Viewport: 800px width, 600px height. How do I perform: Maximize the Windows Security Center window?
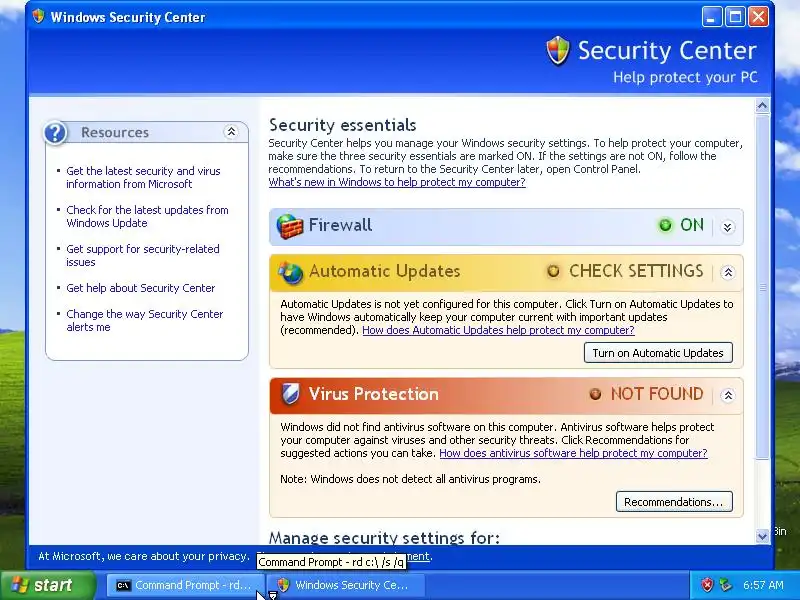(x=735, y=17)
